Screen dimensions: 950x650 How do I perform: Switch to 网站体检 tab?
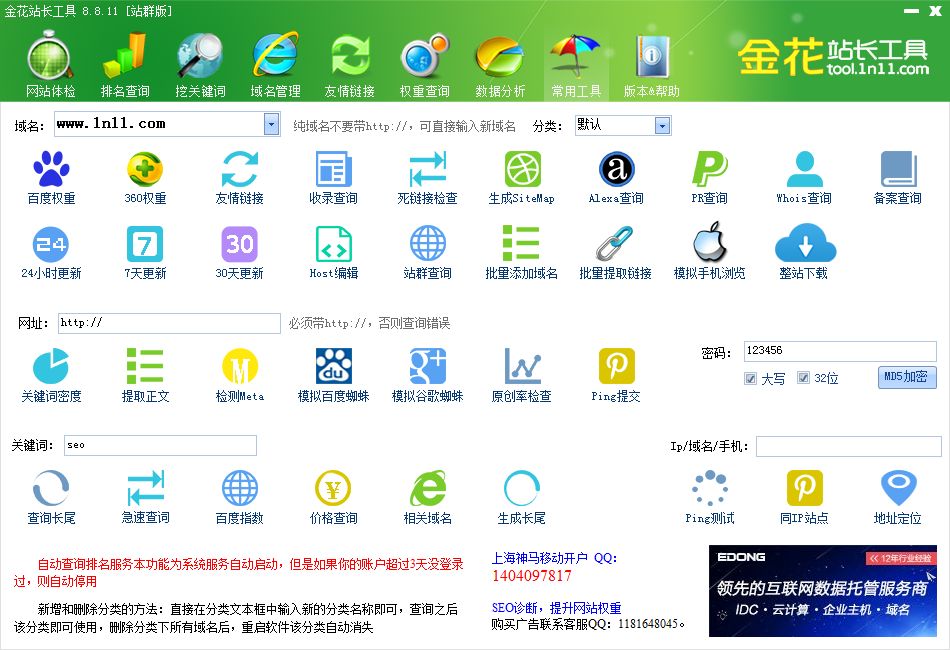click(x=51, y=65)
